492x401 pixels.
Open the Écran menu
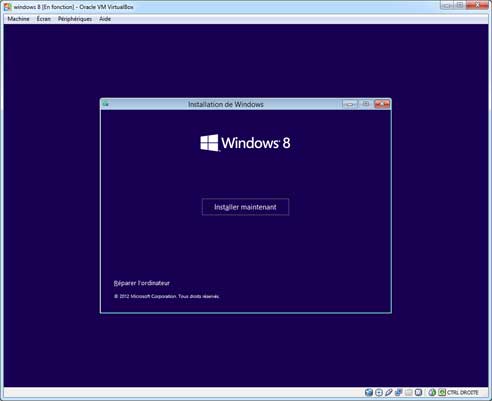44,19
